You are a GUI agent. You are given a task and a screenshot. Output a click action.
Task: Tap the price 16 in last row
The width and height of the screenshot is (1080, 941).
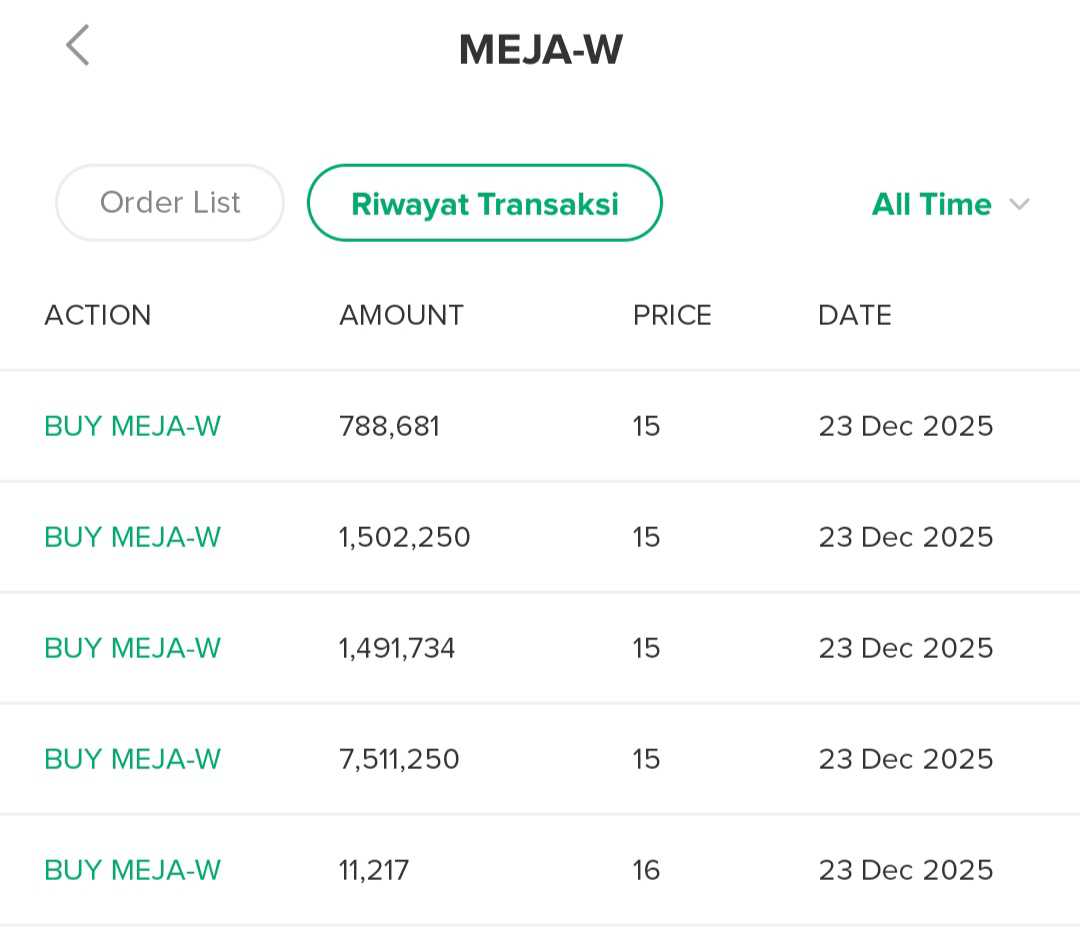tap(646, 871)
